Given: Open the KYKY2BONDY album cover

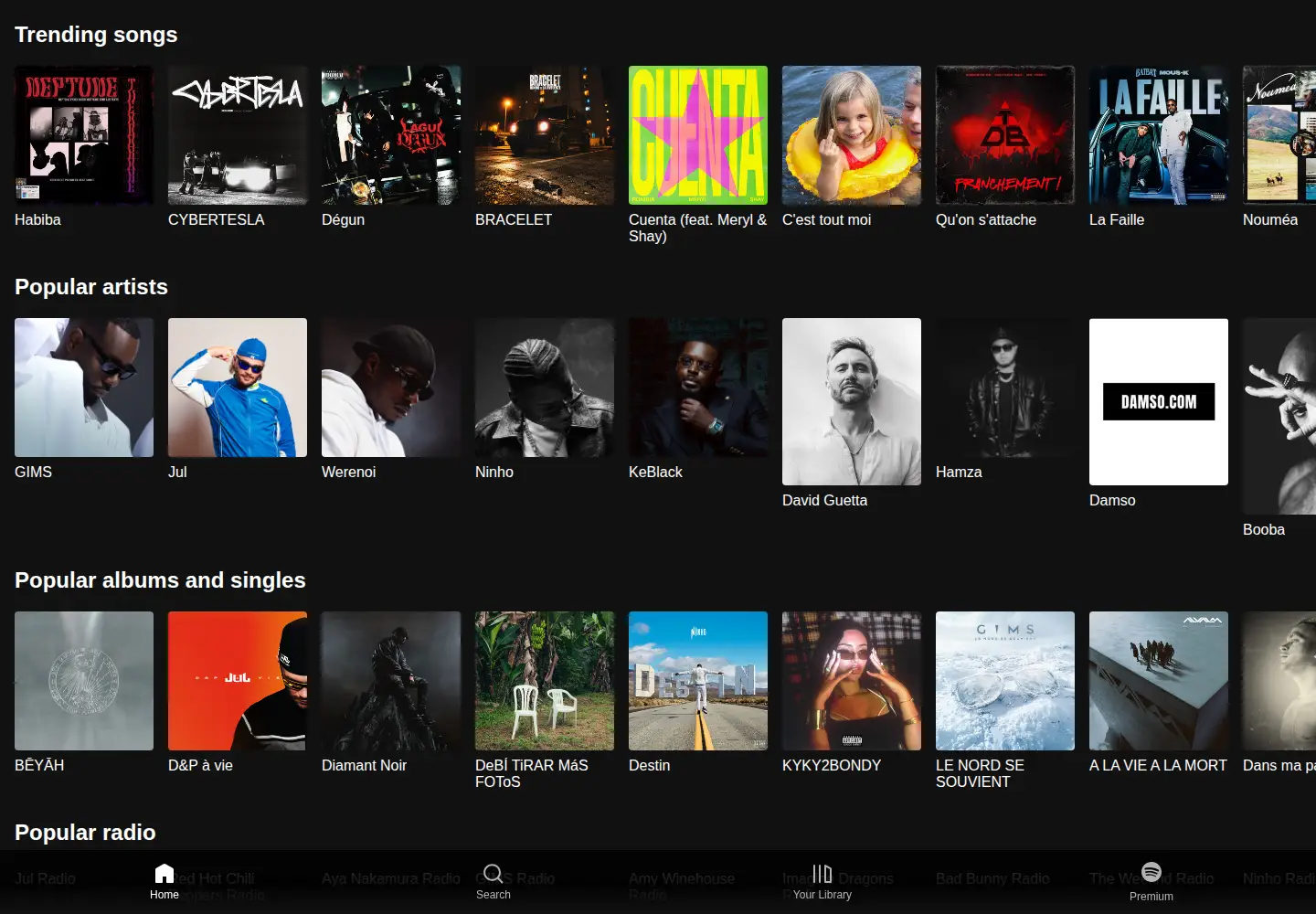Looking at the screenshot, I should pos(852,681).
